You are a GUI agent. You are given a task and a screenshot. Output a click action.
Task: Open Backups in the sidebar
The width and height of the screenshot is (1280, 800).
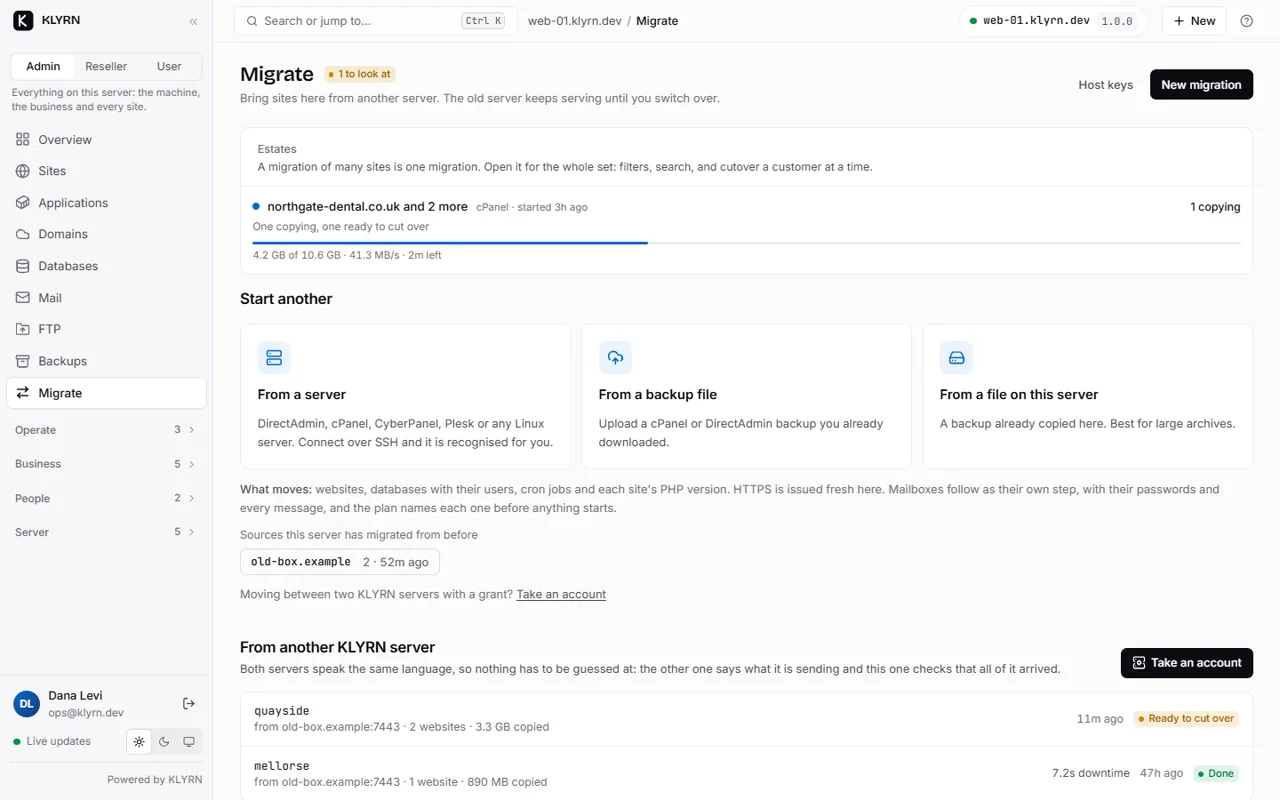pyautogui.click(x=106, y=361)
